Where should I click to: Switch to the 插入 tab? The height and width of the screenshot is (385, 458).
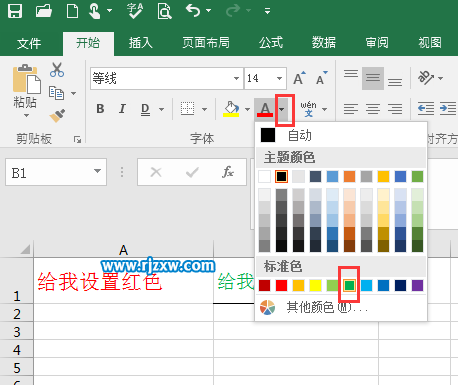tap(141, 43)
